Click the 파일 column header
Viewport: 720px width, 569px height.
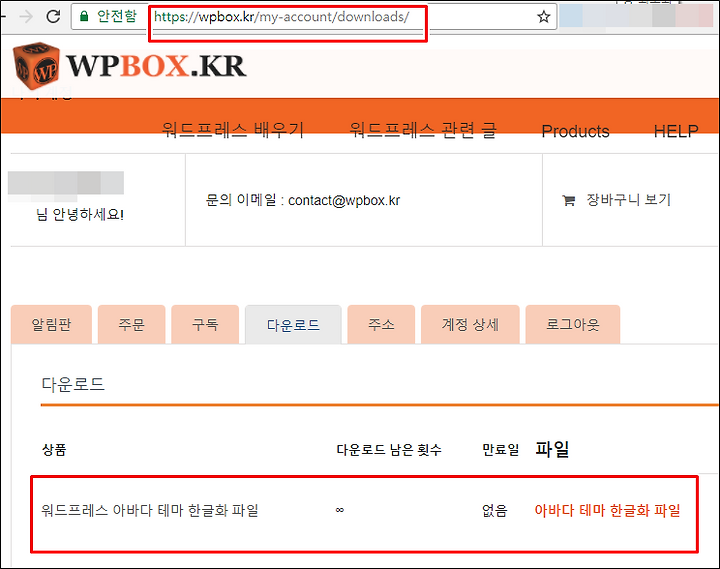552,449
